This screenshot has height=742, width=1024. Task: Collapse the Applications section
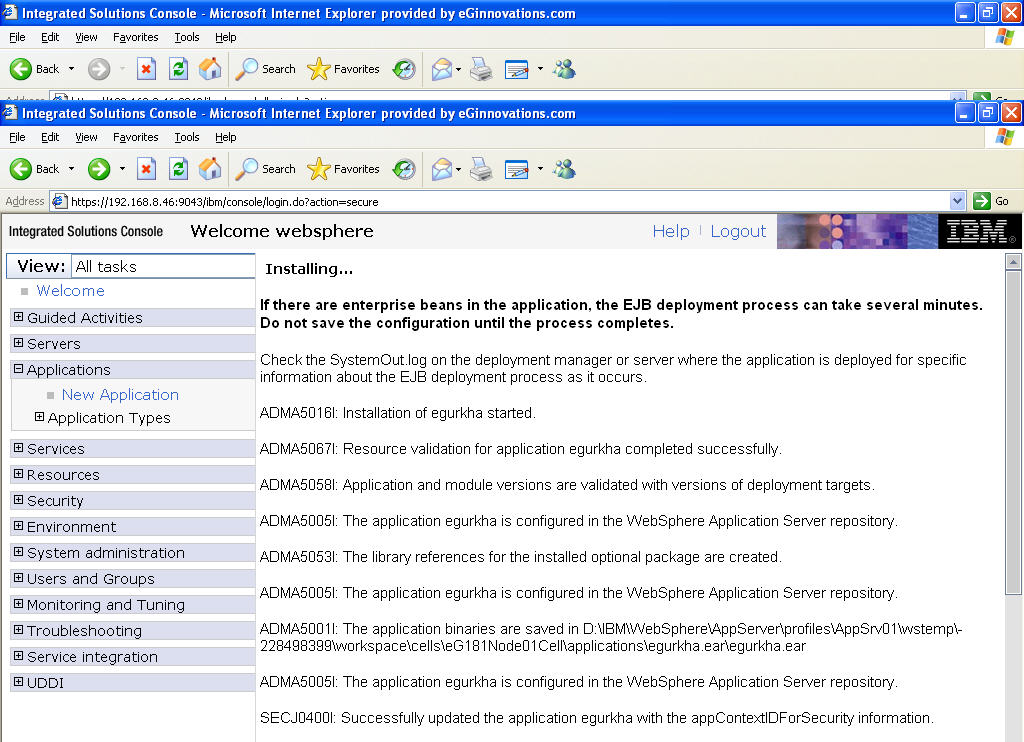(18, 369)
